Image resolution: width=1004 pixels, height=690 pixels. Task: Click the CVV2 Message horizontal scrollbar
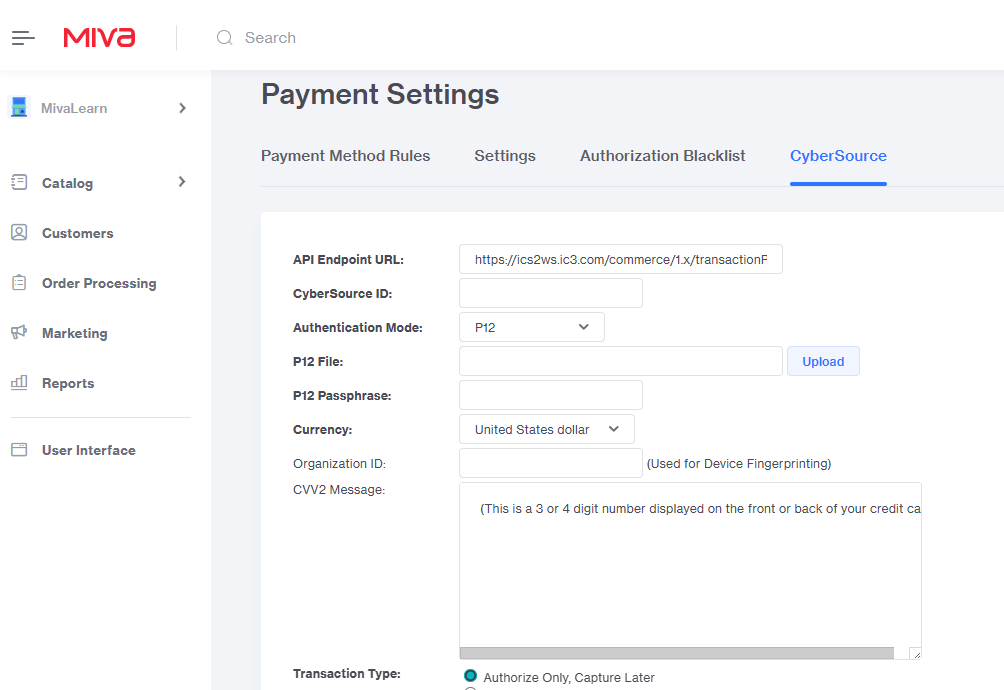tap(677, 653)
